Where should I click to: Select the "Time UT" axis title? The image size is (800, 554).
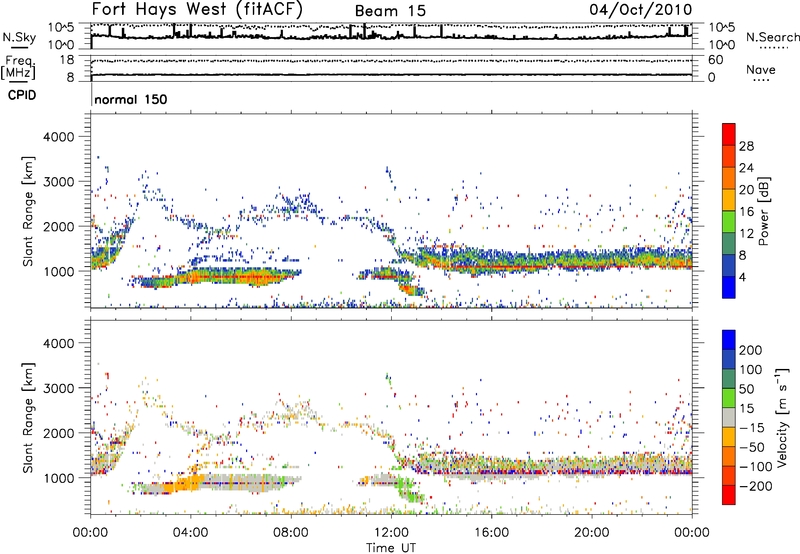[391, 548]
